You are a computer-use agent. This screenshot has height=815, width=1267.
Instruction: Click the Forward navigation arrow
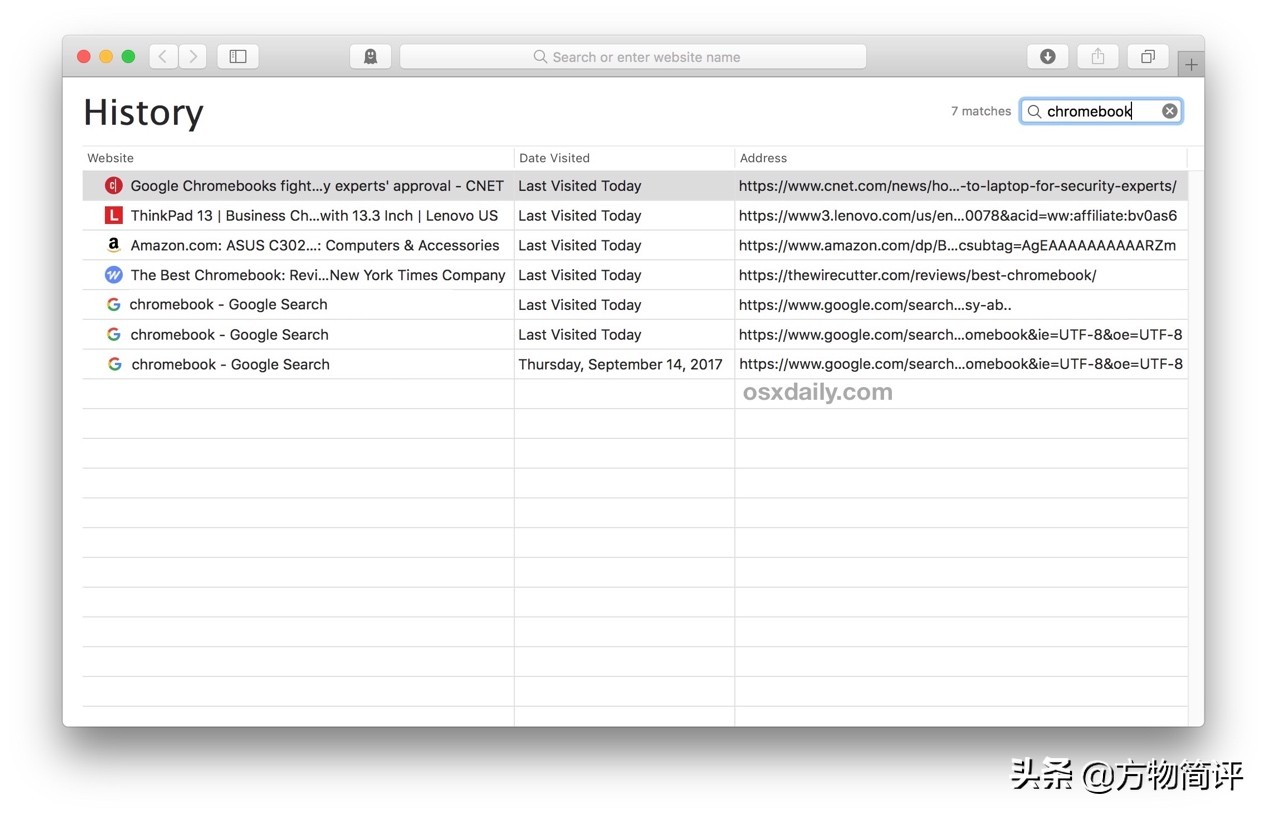tap(193, 57)
